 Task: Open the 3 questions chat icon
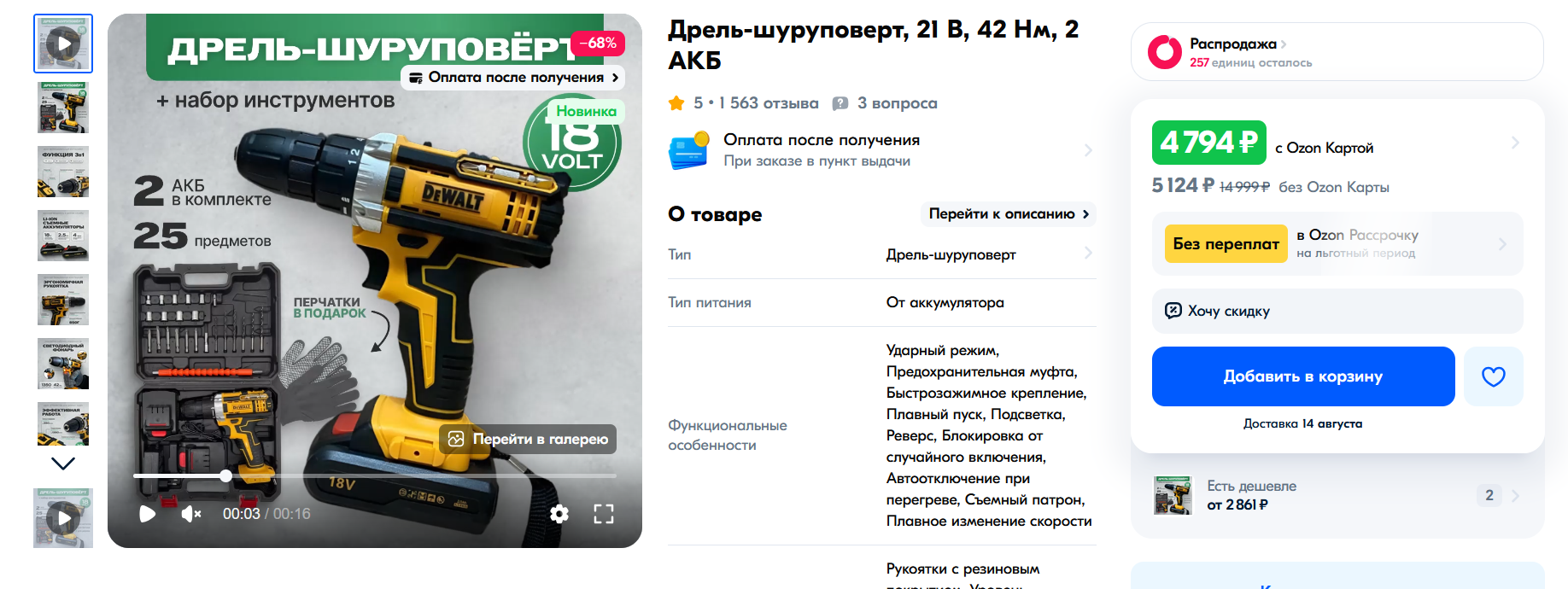(x=840, y=103)
